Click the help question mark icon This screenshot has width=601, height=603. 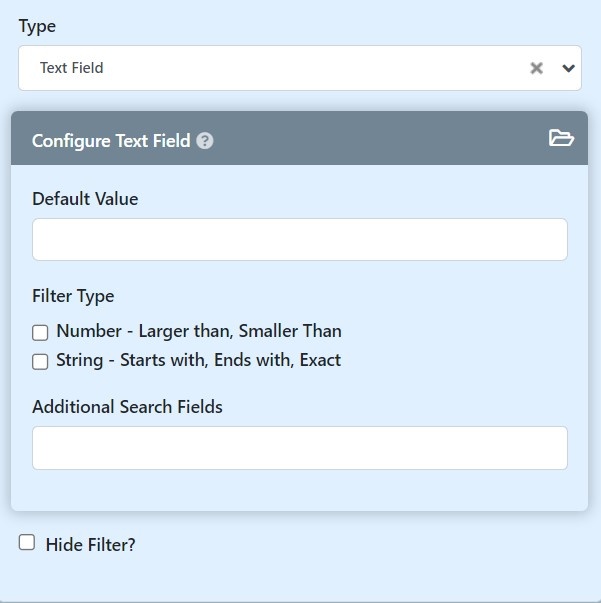(x=205, y=141)
